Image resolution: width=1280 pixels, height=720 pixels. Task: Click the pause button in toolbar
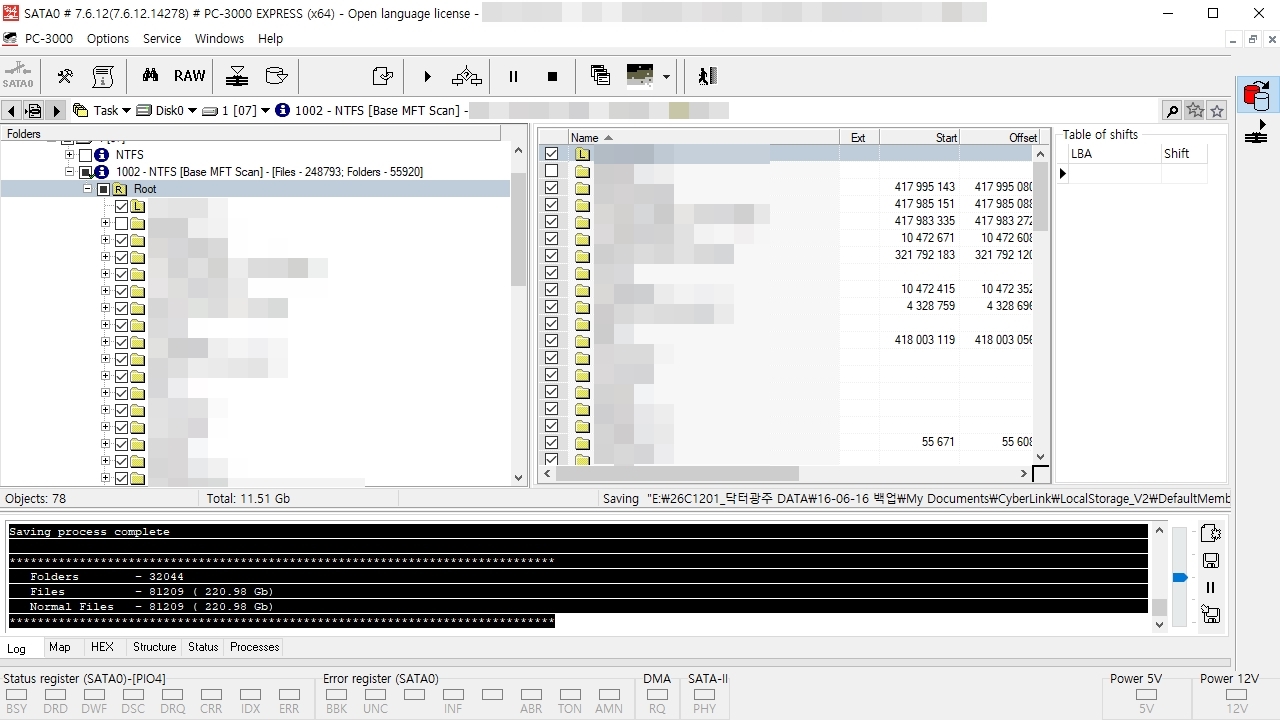pos(513,76)
